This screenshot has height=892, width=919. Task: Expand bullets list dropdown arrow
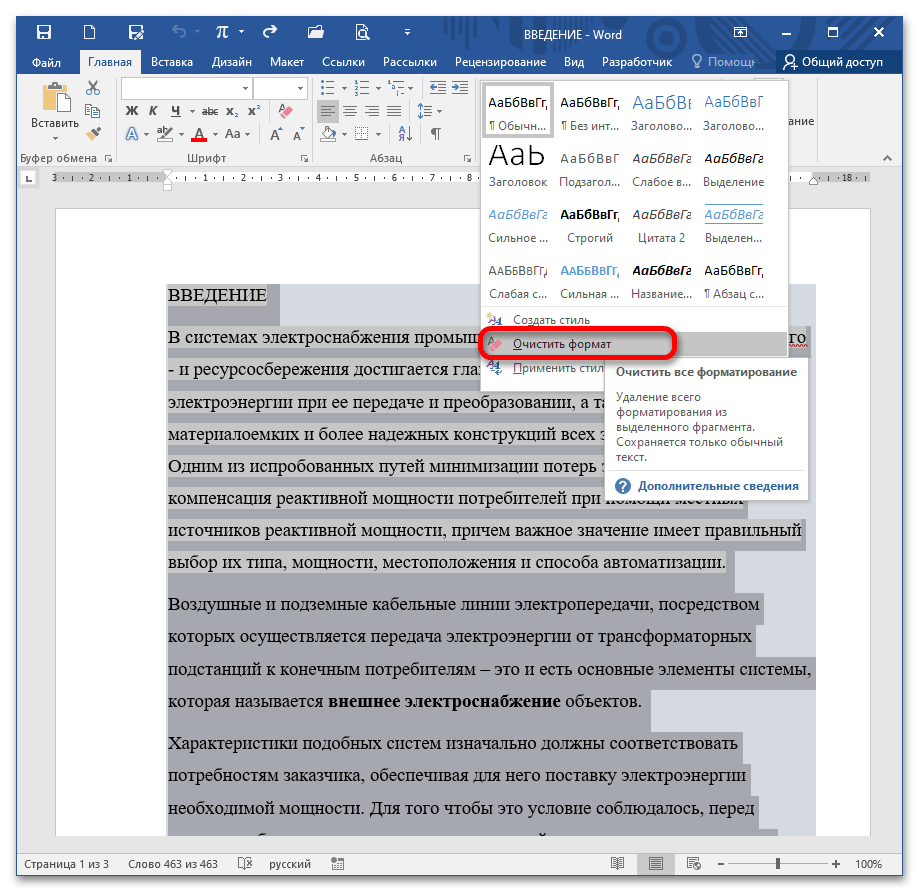(344, 88)
